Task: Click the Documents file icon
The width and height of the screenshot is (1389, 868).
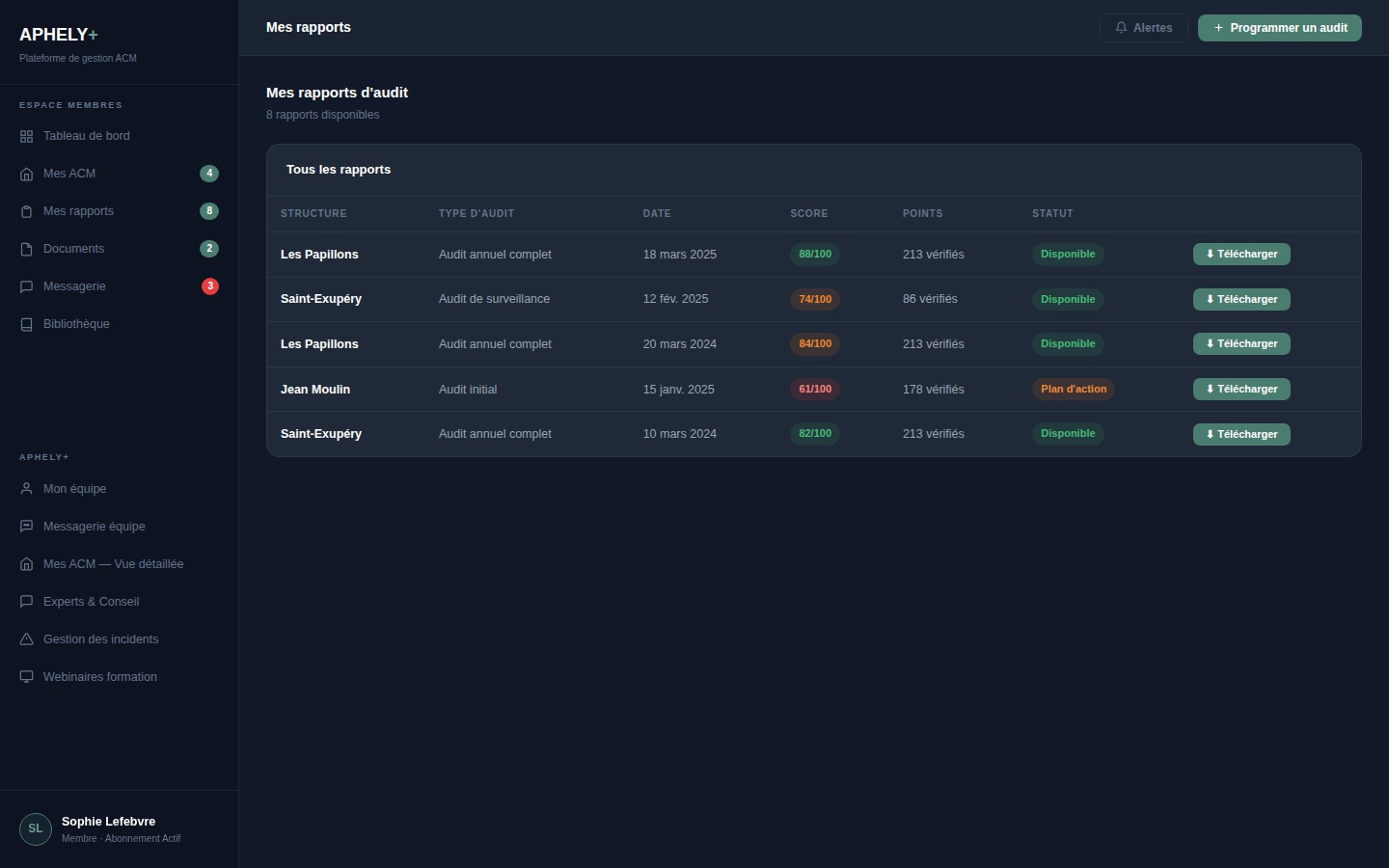Action: (26, 250)
